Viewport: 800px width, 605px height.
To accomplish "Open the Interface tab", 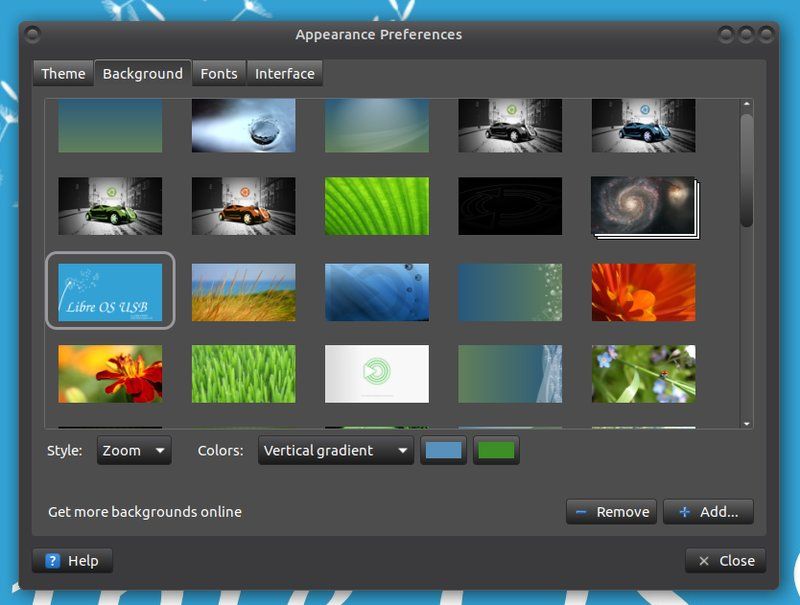I will [285, 73].
